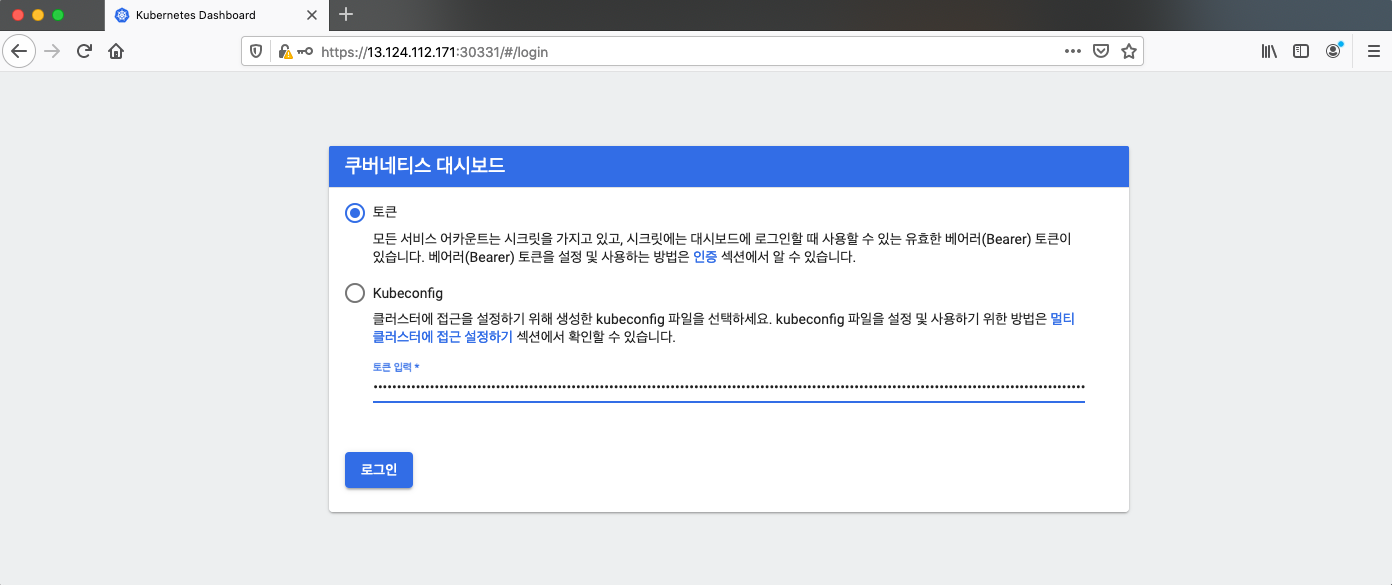Select the 토큰 radio option

coord(355,212)
